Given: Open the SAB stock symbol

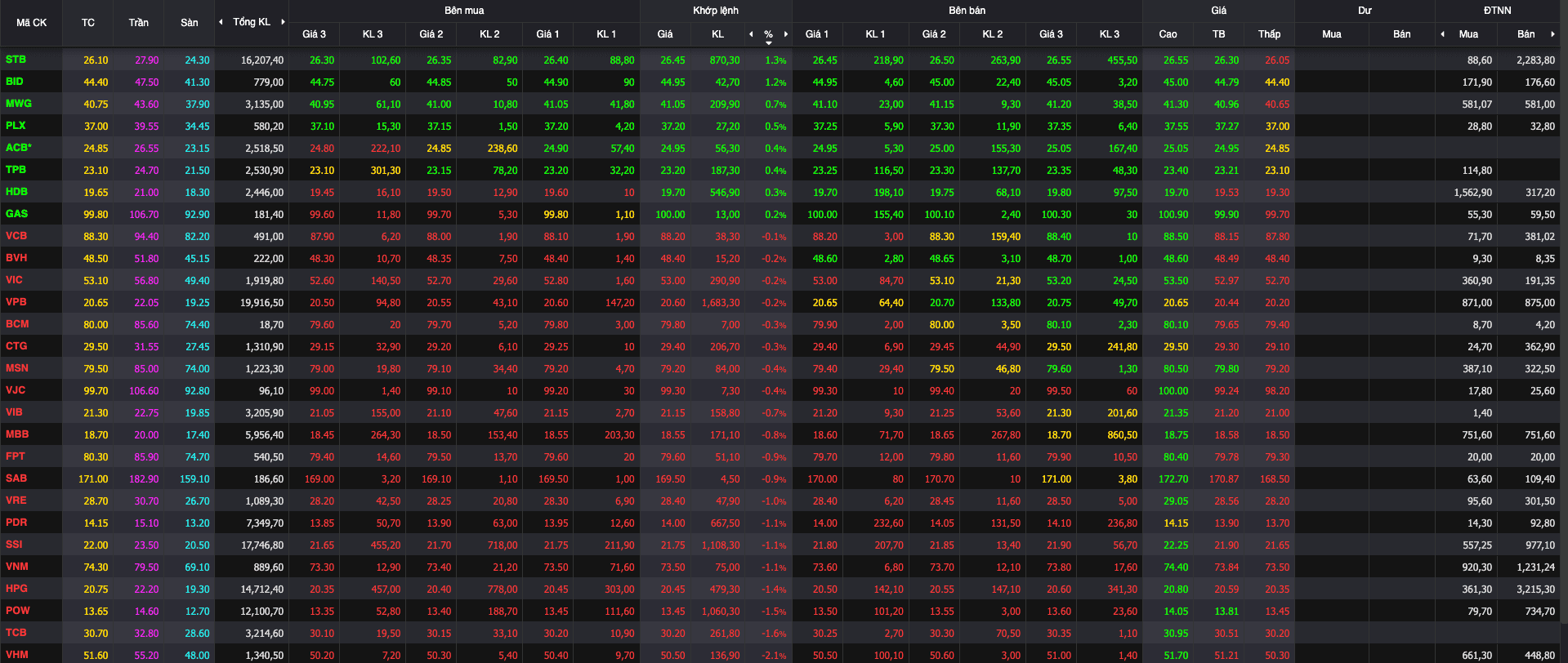Looking at the screenshot, I should [x=16, y=478].
